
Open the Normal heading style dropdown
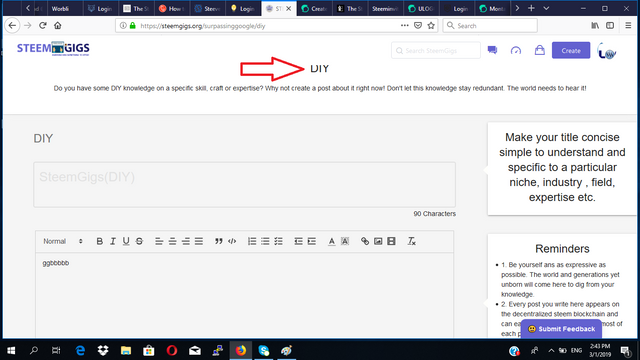click(63, 241)
